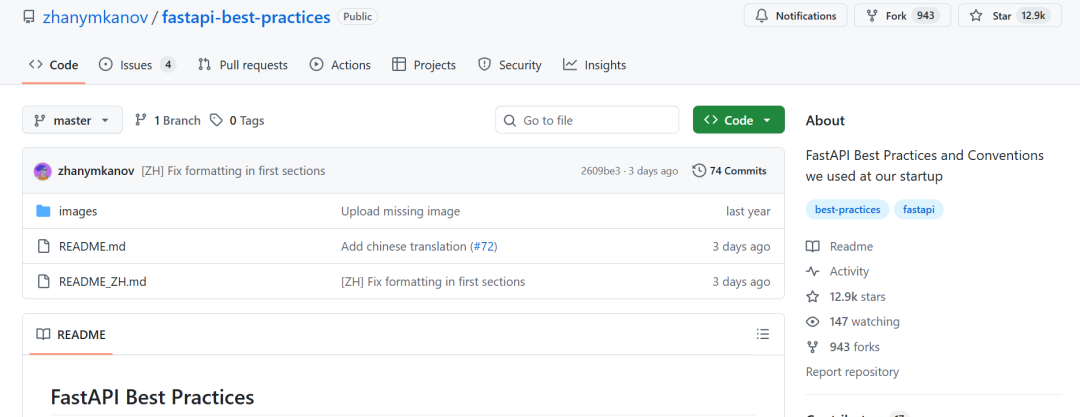Click the README.md file icon
Image resolution: width=1080 pixels, height=417 pixels.
point(43,246)
